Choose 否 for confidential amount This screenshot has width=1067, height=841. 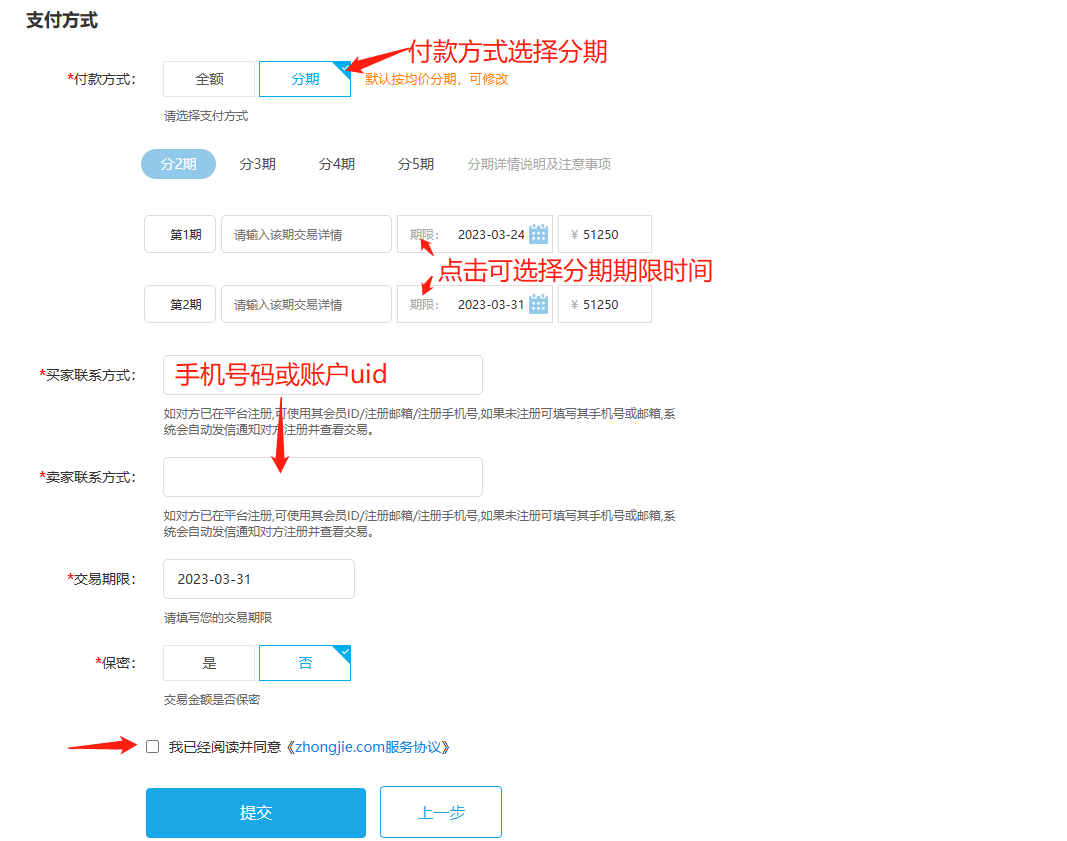click(x=305, y=663)
